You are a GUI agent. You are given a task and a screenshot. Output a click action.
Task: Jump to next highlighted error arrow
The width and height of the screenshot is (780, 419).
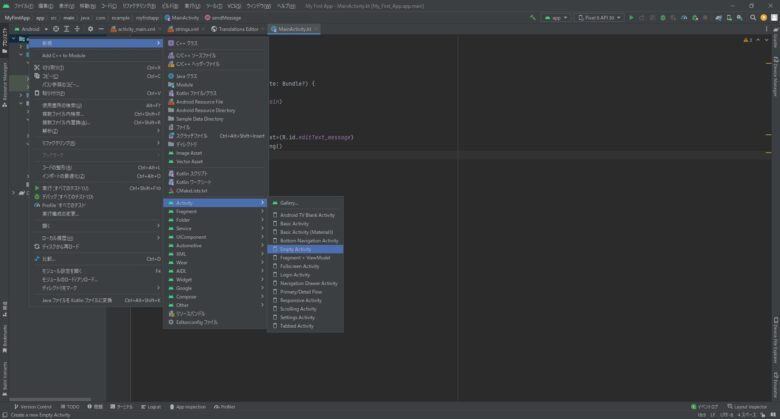[766, 40]
